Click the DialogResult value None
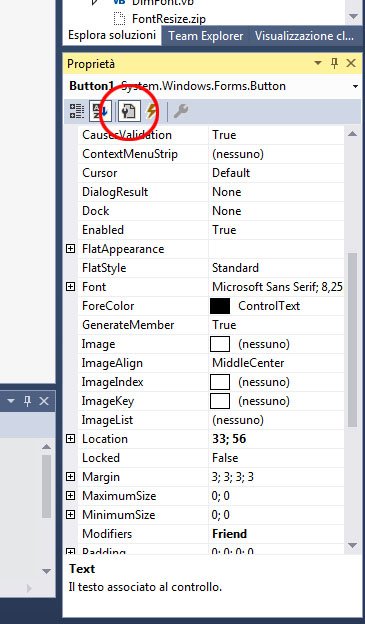The width and height of the screenshot is (365, 624). (226, 192)
